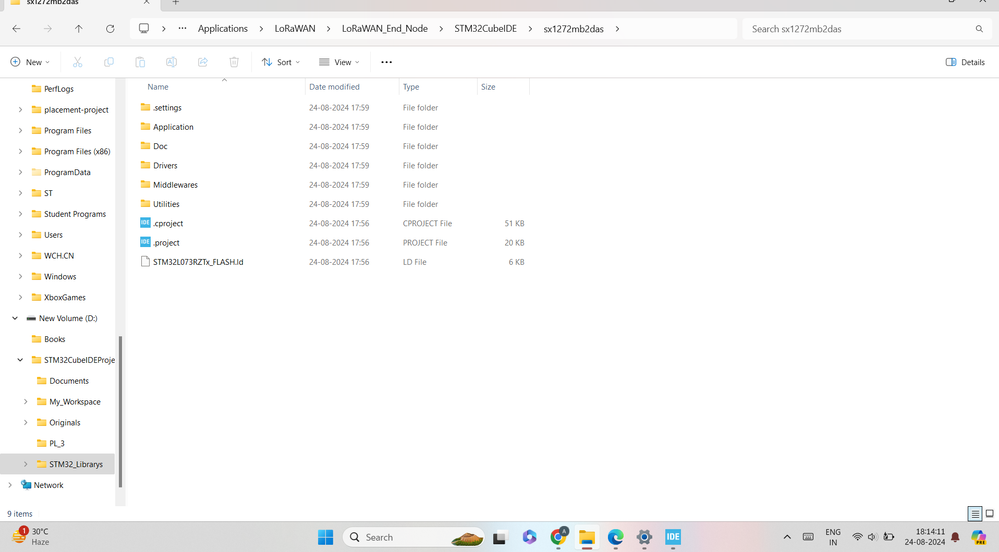The height and width of the screenshot is (552, 999).
Task: Collapse New Volume (D:) drive
Action: pyautogui.click(x=15, y=318)
